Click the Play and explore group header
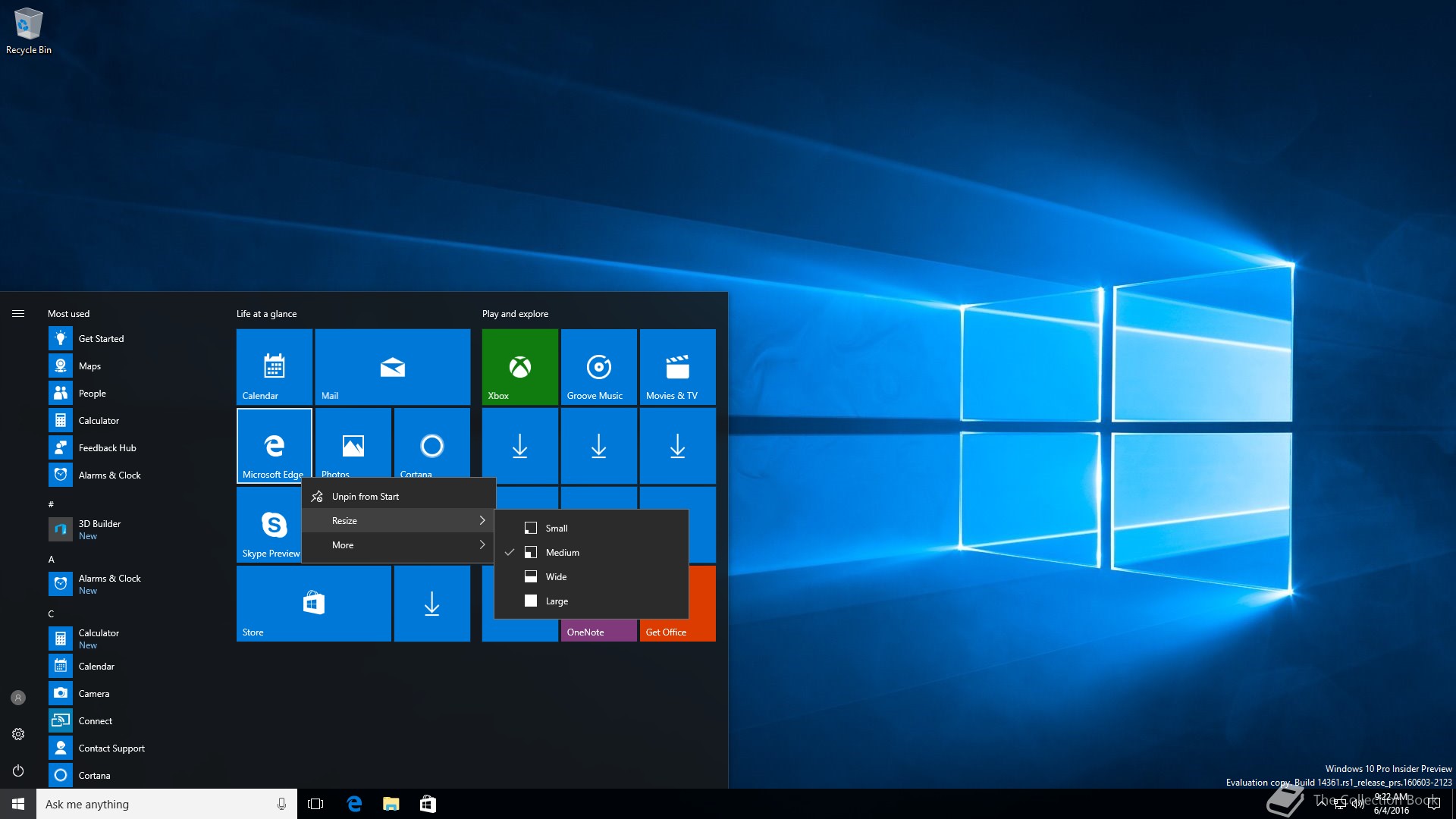 pyautogui.click(x=515, y=313)
